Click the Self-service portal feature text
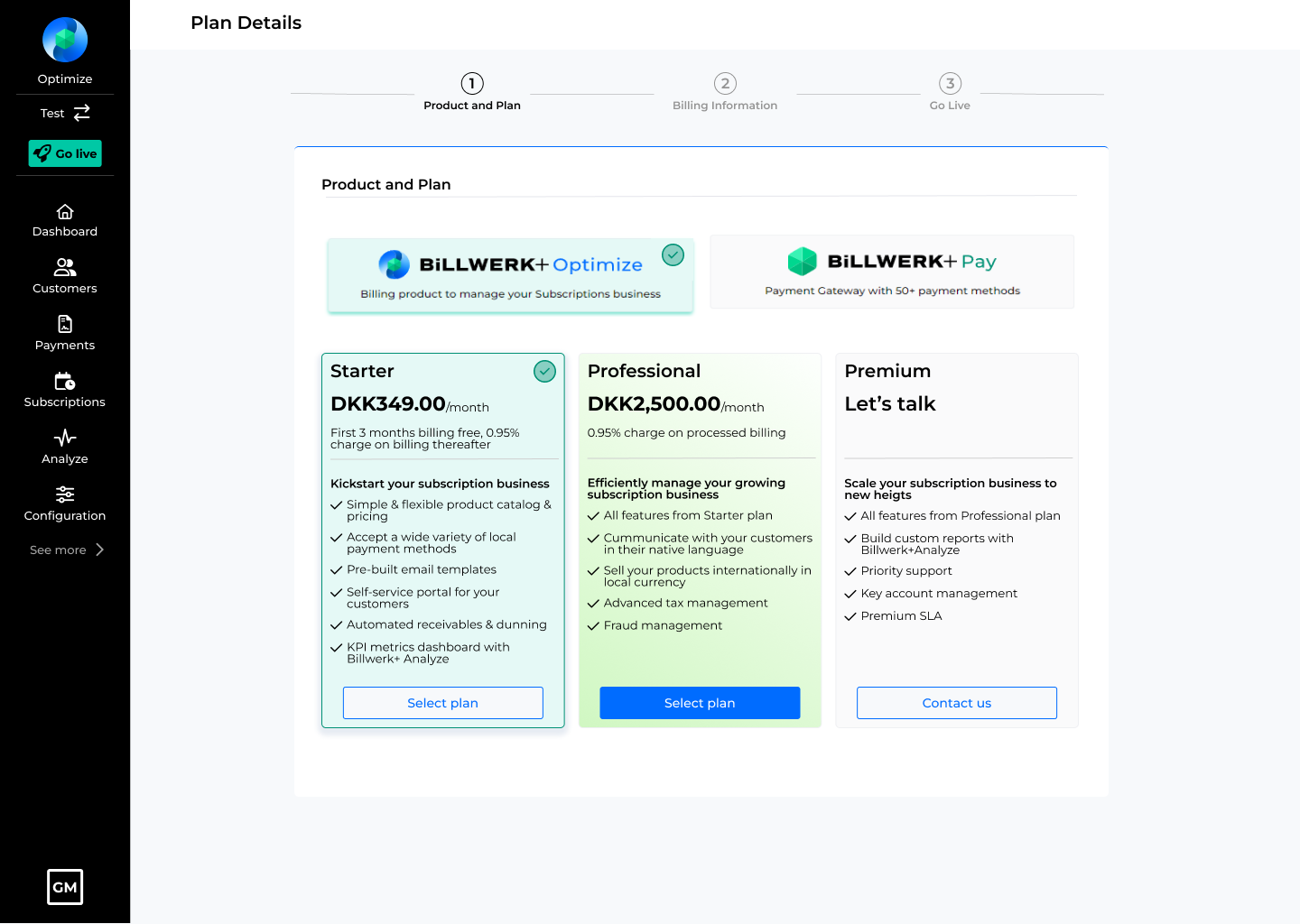Screen dimensions: 1300x924 coord(422,597)
